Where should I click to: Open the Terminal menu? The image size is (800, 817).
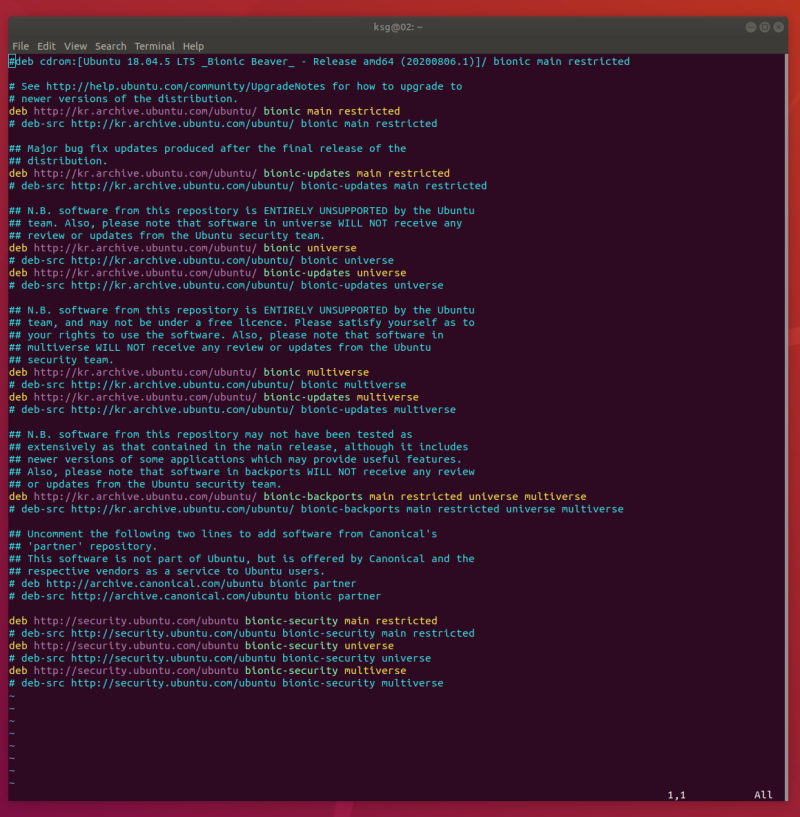(154, 46)
